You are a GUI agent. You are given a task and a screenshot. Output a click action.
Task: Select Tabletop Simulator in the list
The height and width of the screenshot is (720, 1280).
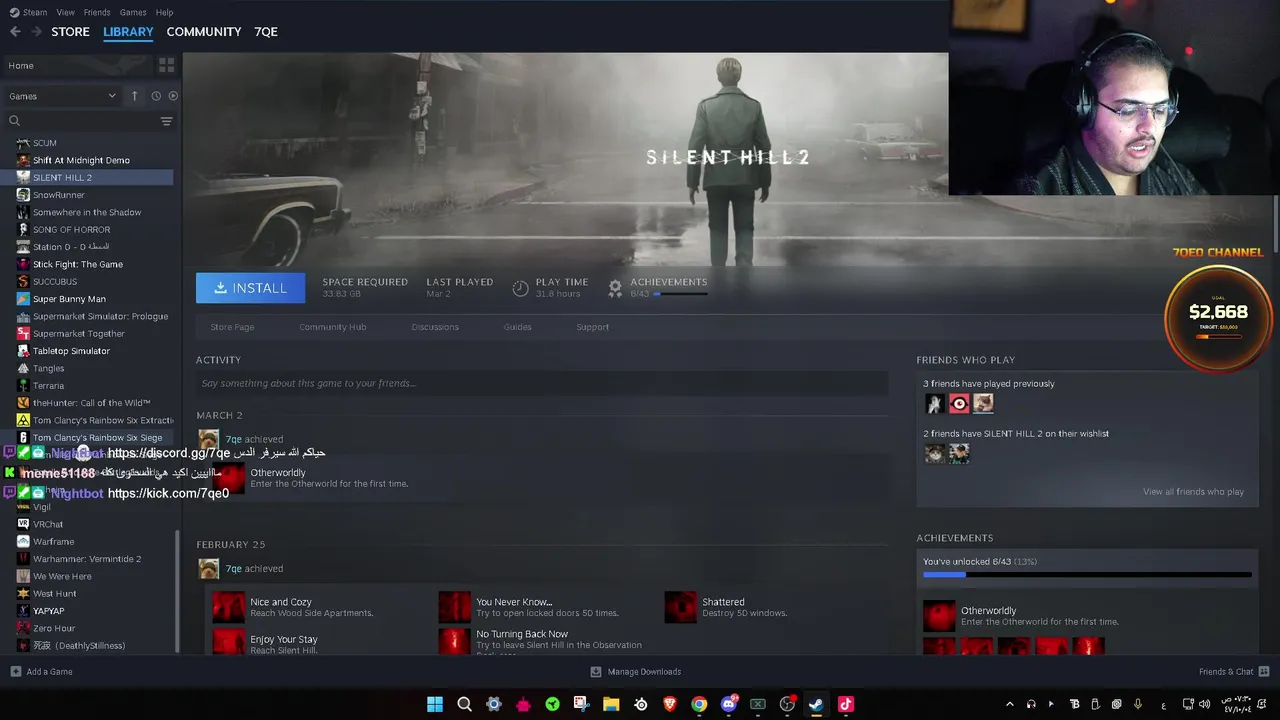71,351
